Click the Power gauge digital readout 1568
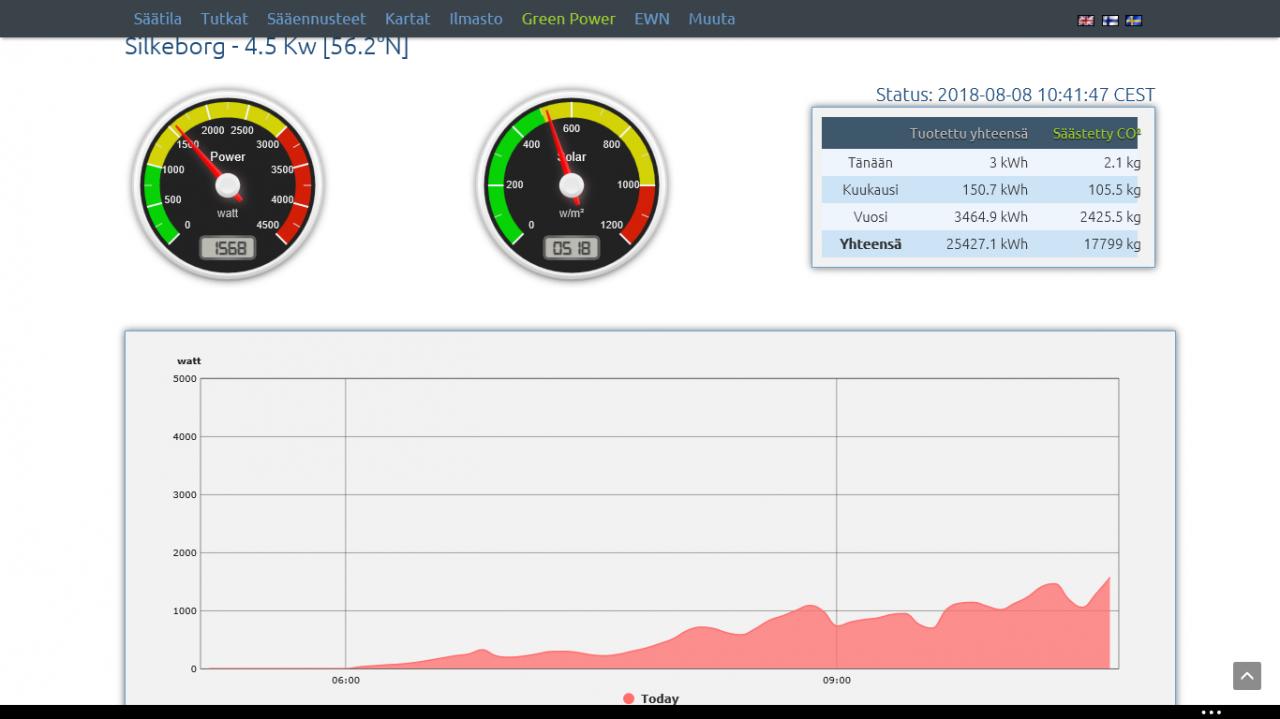Image resolution: width=1280 pixels, height=719 pixels. pos(228,248)
